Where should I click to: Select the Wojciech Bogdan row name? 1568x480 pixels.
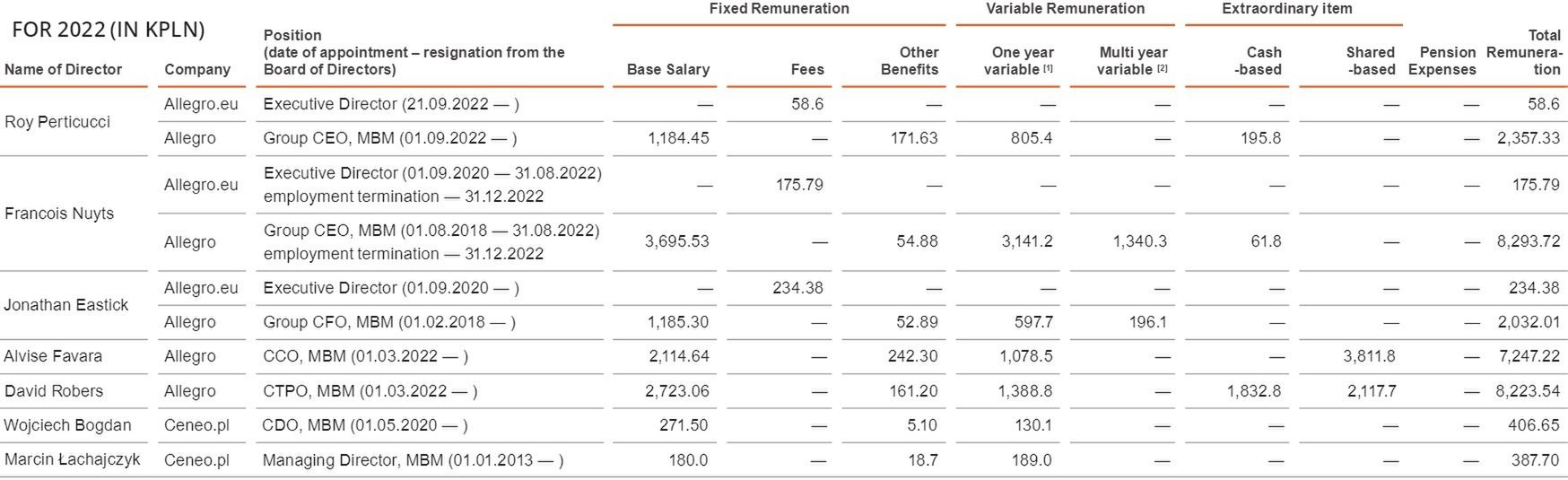click(67, 425)
